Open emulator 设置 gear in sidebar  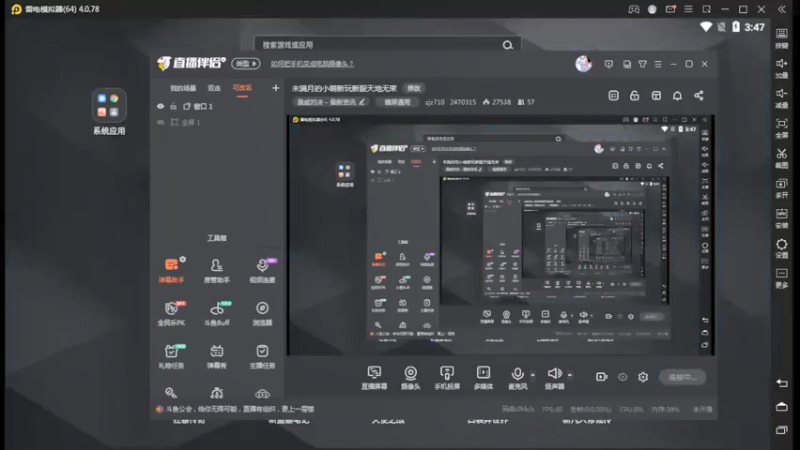coord(782,248)
